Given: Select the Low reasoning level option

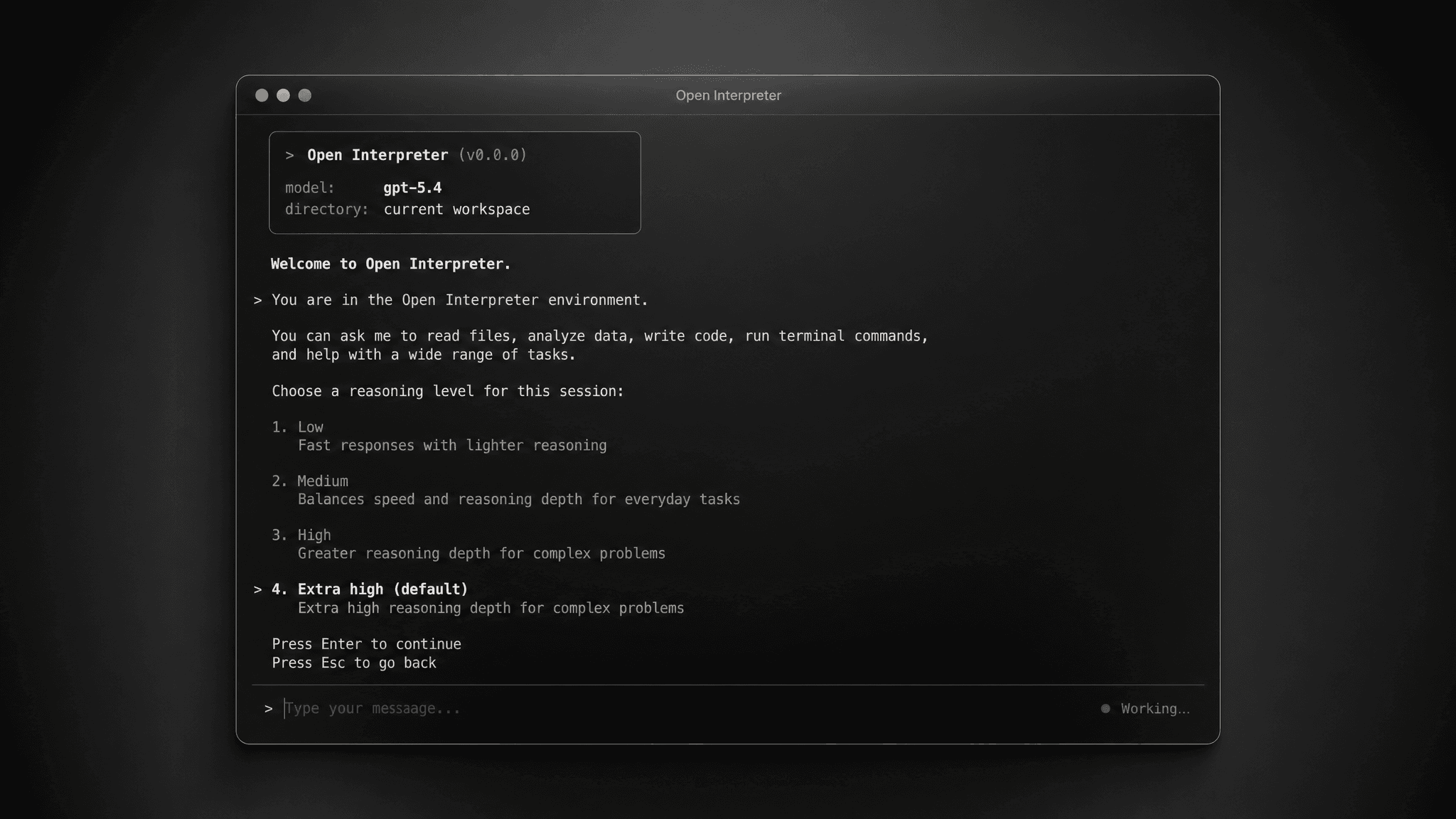Looking at the screenshot, I should [297, 427].
